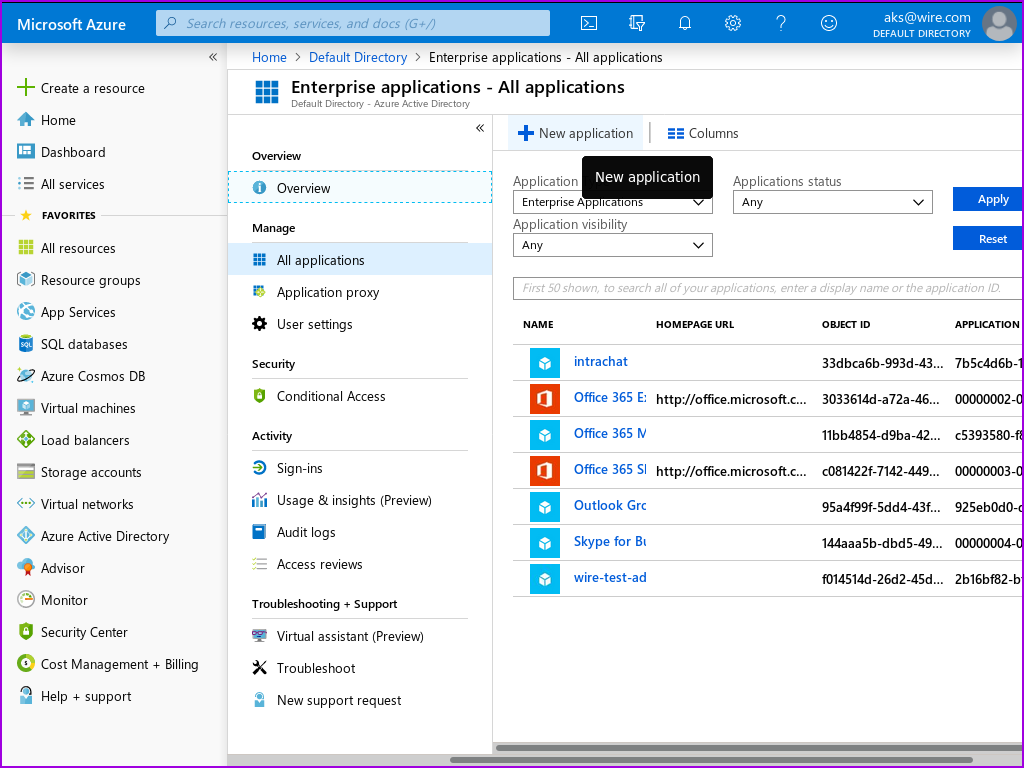Click the Azure Cosmos DB planet icon
The image size is (1024, 768).
(25, 376)
